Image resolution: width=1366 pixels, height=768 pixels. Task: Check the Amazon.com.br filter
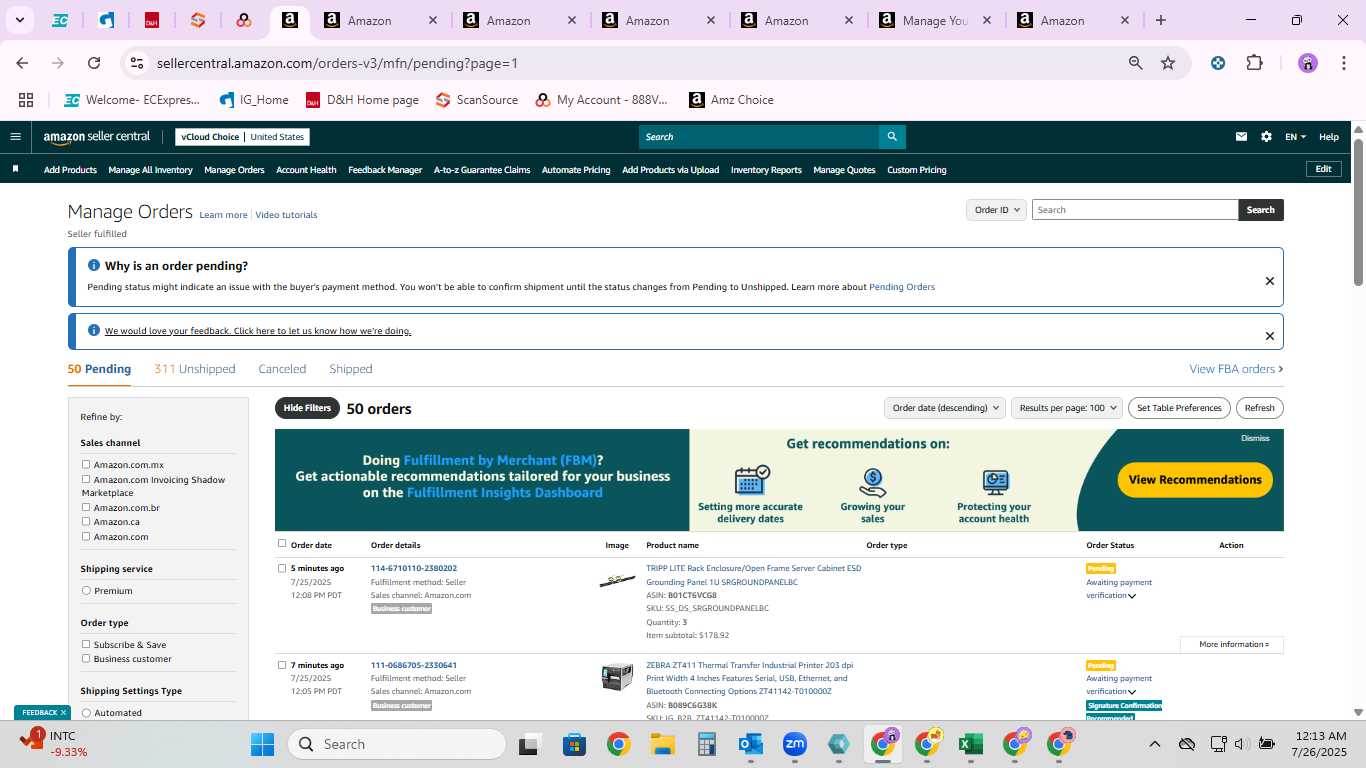pyautogui.click(x=86, y=507)
